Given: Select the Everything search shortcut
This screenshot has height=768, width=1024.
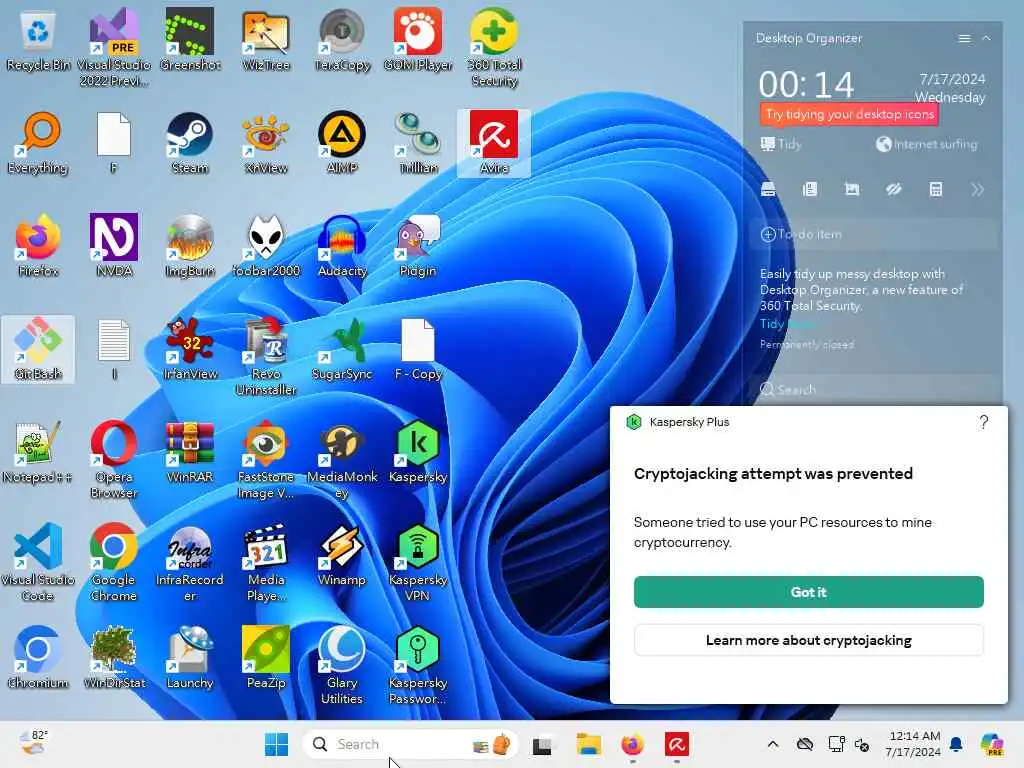Looking at the screenshot, I should pos(38,144).
